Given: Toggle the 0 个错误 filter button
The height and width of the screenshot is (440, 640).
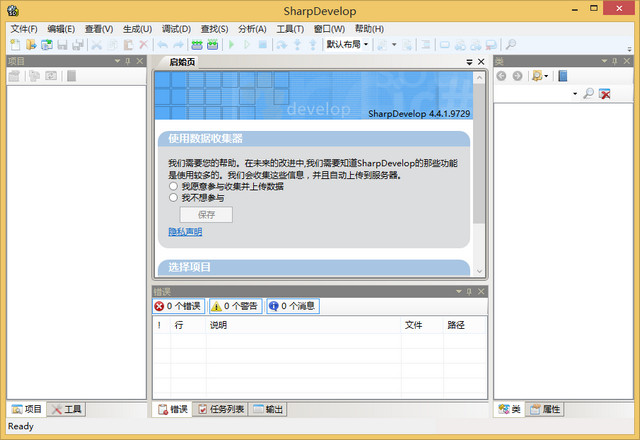Looking at the screenshot, I should [x=178, y=306].
